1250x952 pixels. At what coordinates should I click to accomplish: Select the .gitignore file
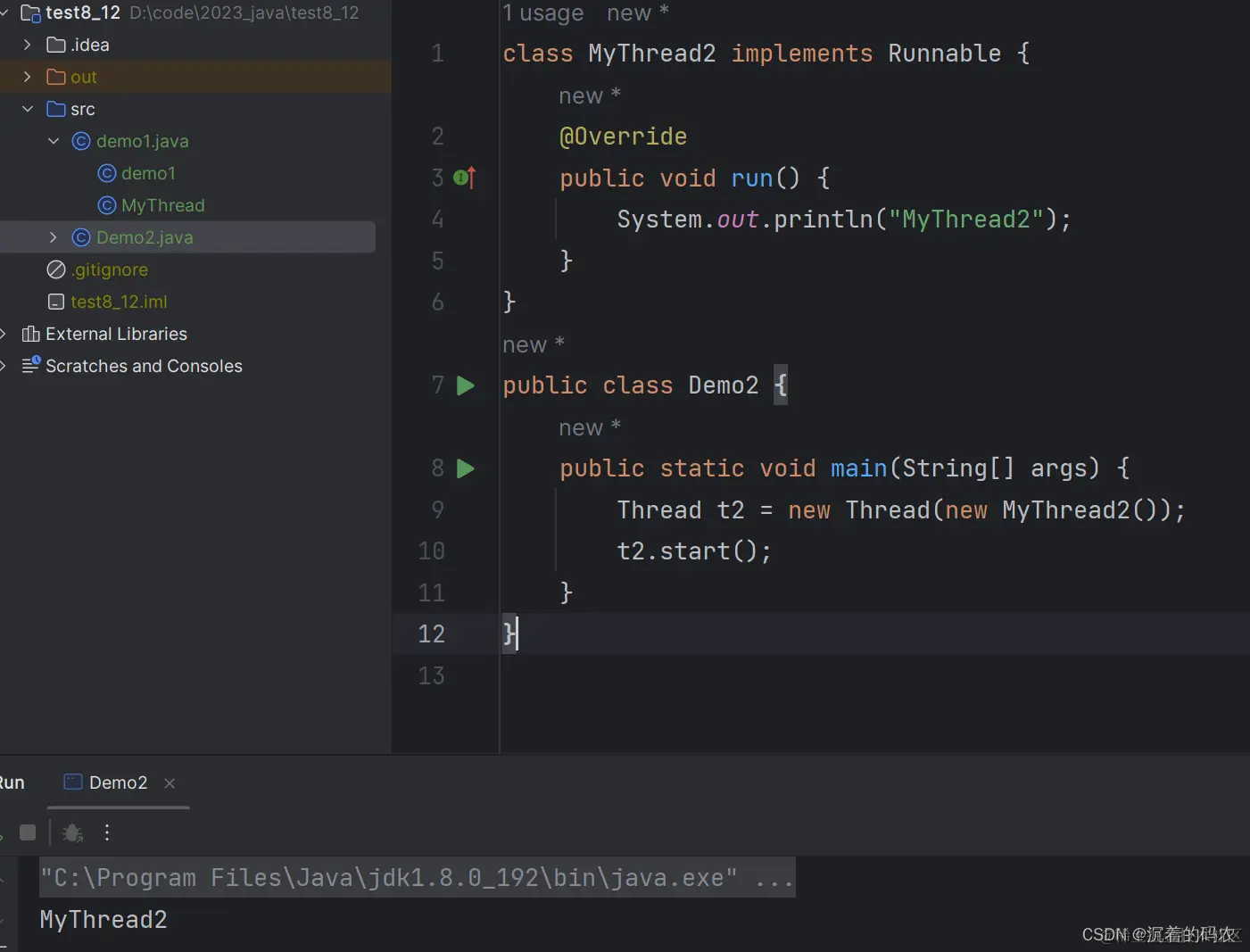(x=109, y=269)
